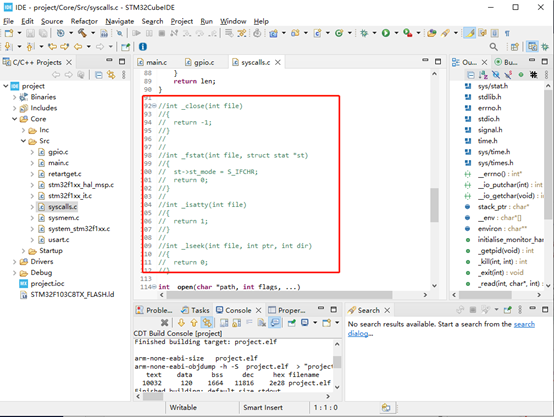Switch to the main.c editor tab
554x417 pixels.
click(x=152, y=62)
